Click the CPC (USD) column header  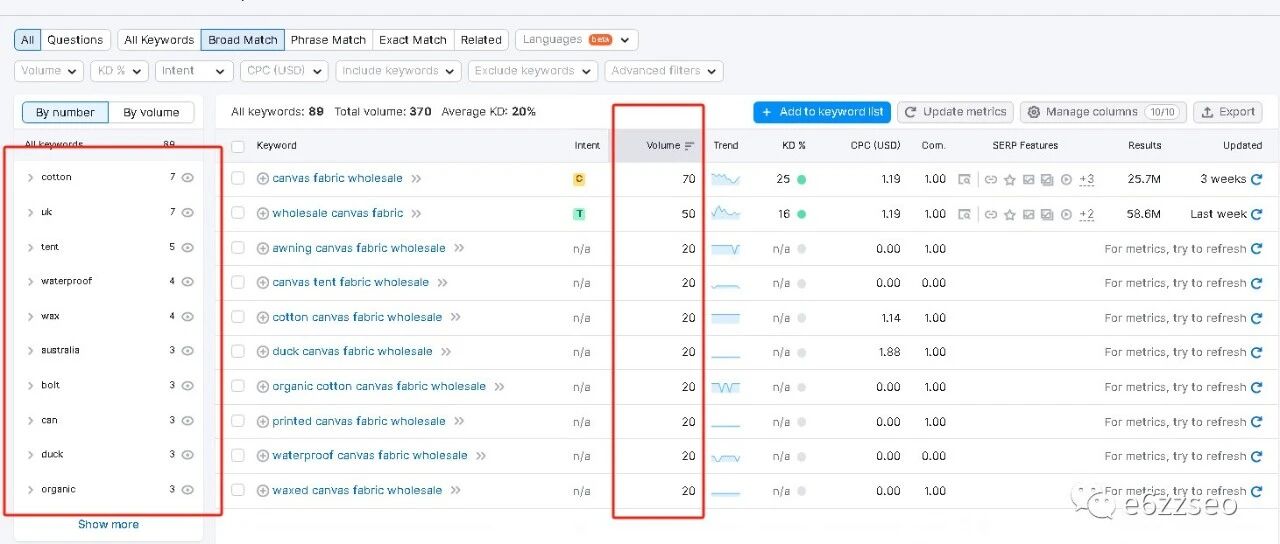(x=875, y=146)
